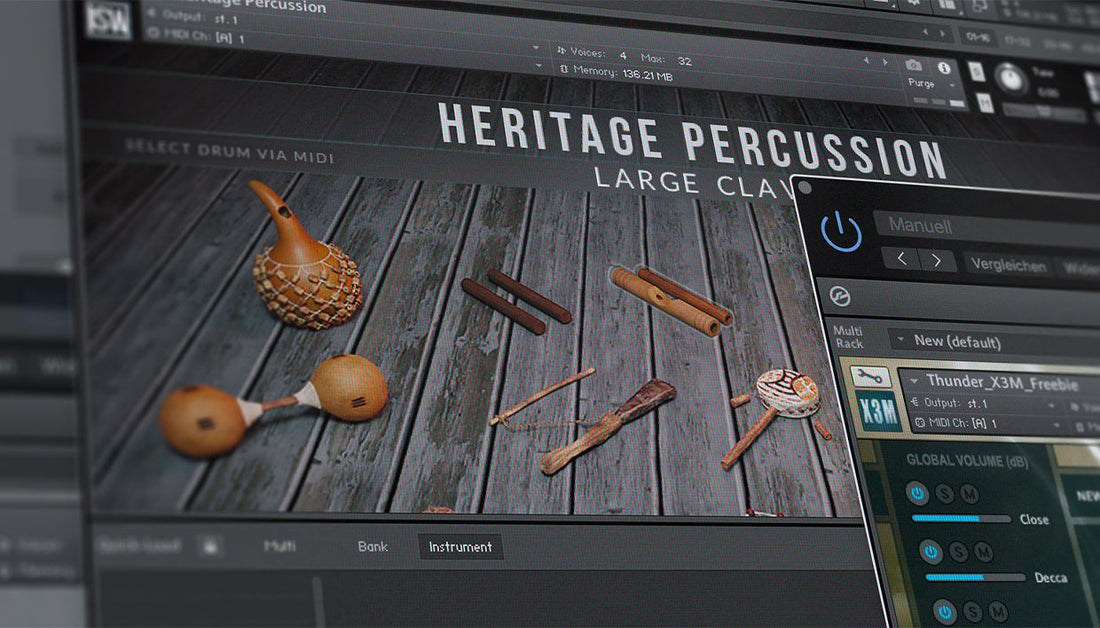Mute the Decca microphone channel
Screen dimensions: 1100x628
[984, 552]
